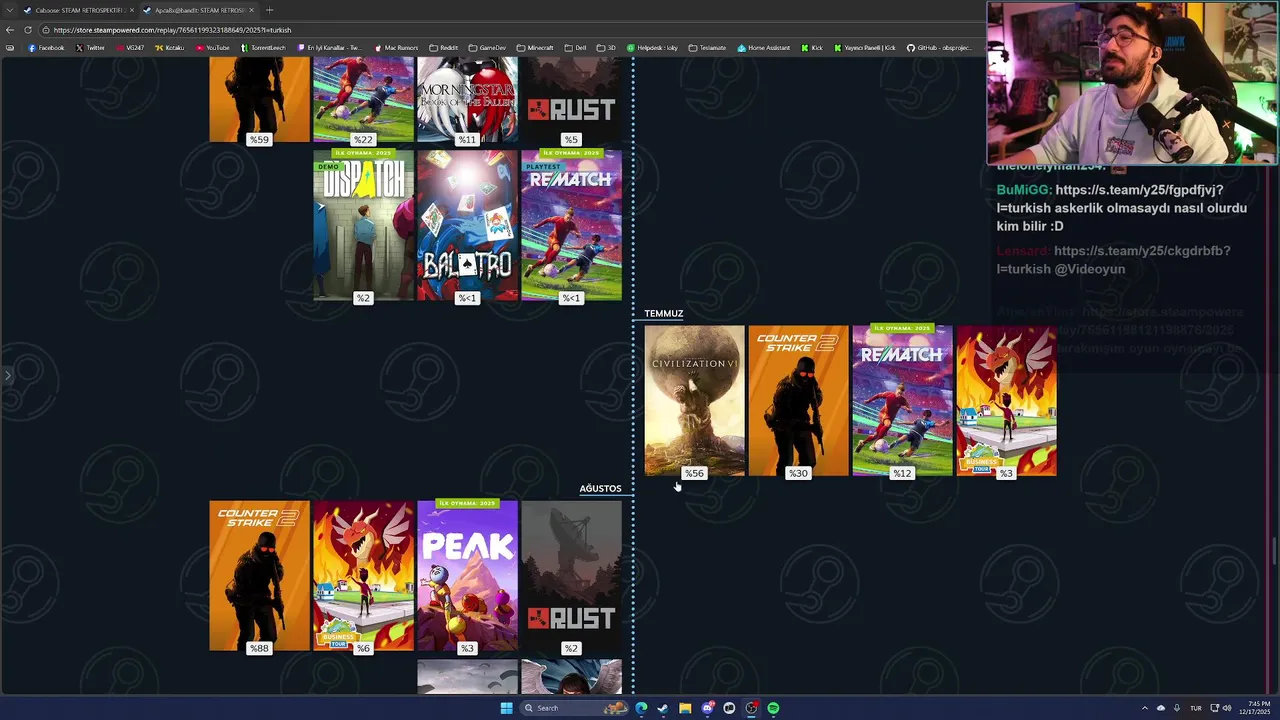This screenshot has height=720, width=1280.
Task: Open the Balatro cover
Action: pos(467,226)
